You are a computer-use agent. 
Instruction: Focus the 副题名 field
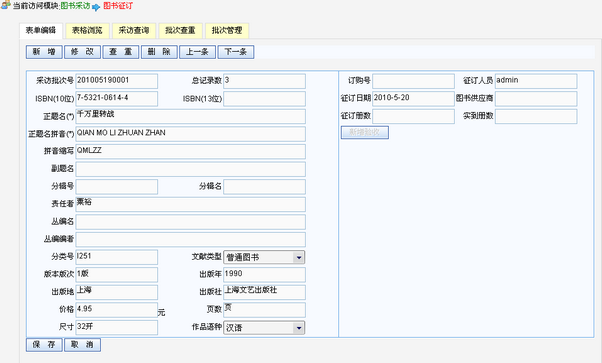click(x=190, y=169)
